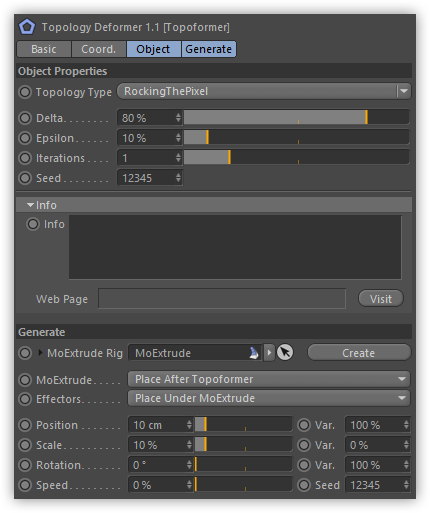Select the Basic tab
The width and height of the screenshot is (430, 513).
coord(44,49)
